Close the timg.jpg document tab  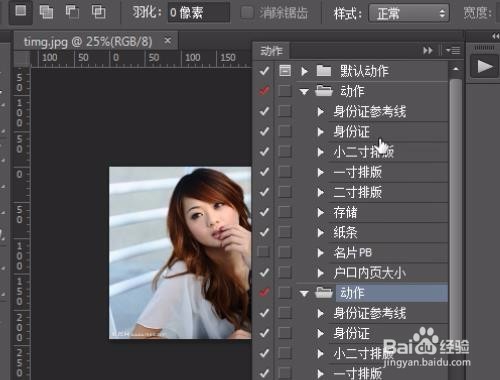[168, 41]
